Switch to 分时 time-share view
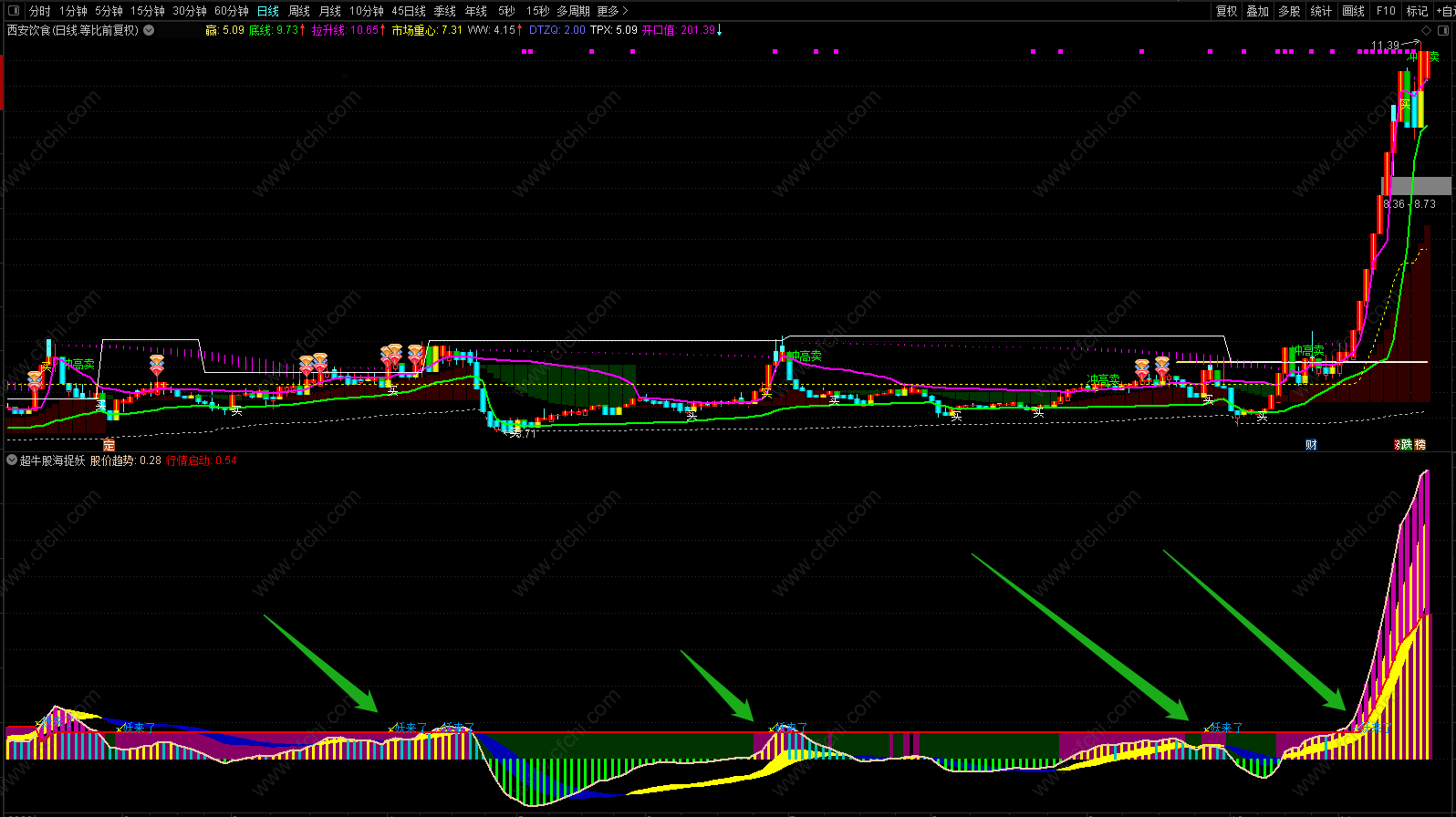This screenshot has height=817, width=1456. pyautogui.click(x=39, y=11)
